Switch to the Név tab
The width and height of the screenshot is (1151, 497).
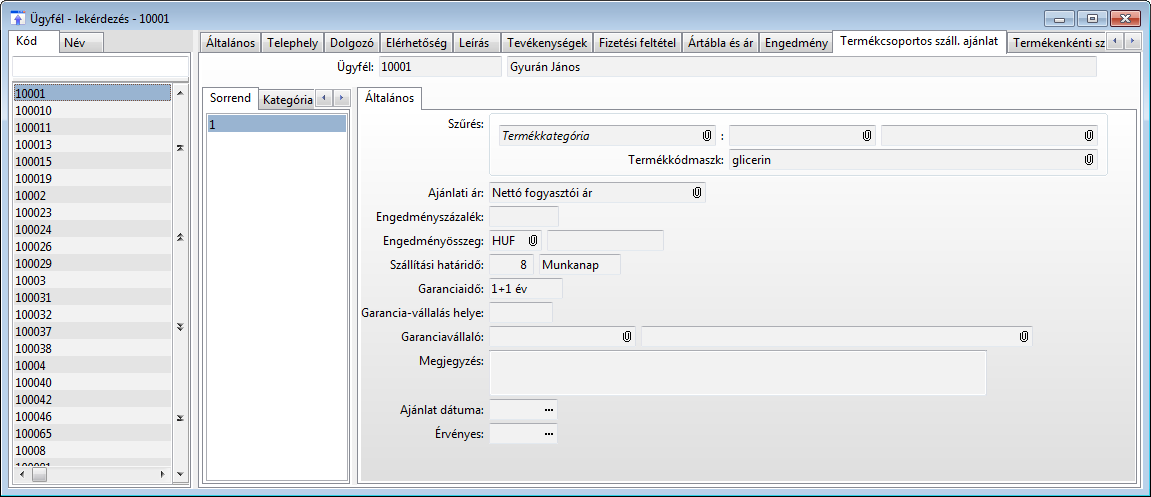(x=81, y=43)
